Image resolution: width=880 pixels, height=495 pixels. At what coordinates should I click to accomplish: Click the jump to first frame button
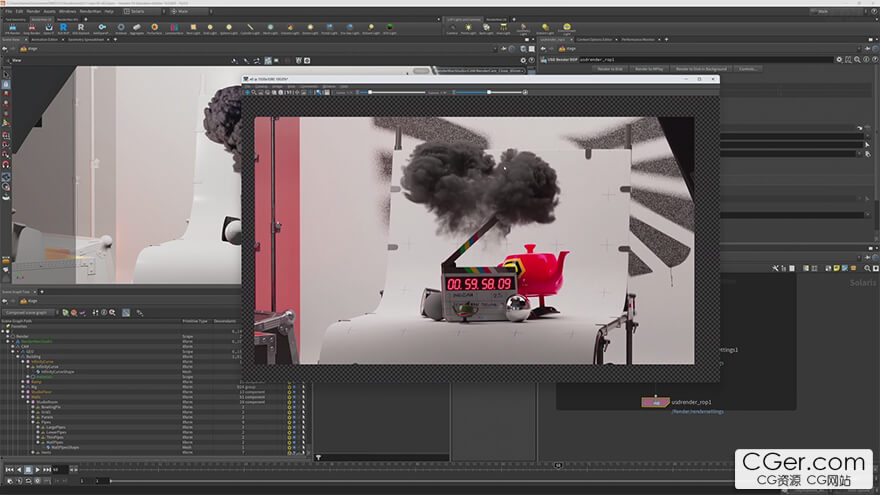tap(10, 470)
